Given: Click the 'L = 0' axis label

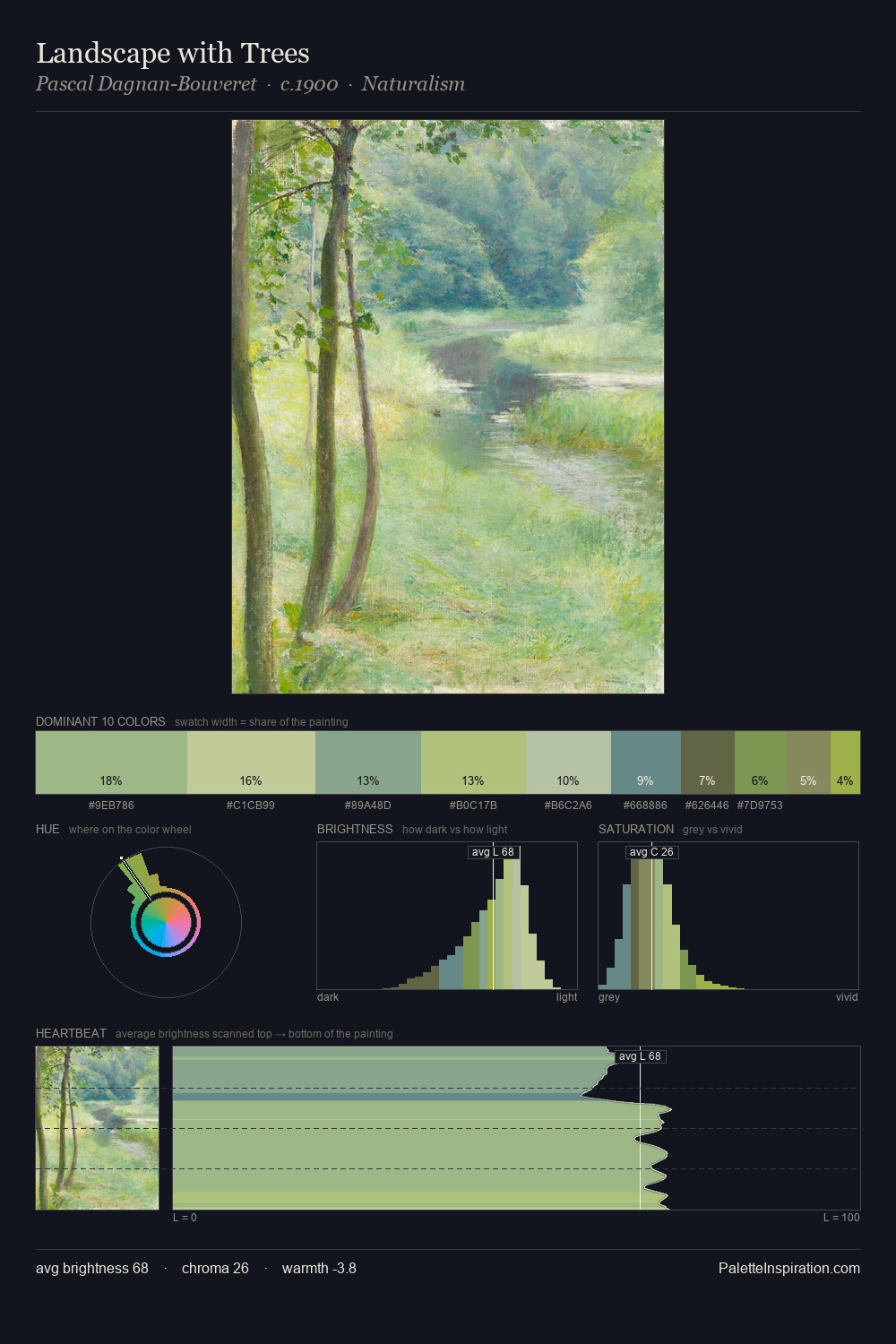Looking at the screenshot, I should (x=185, y=1218).
